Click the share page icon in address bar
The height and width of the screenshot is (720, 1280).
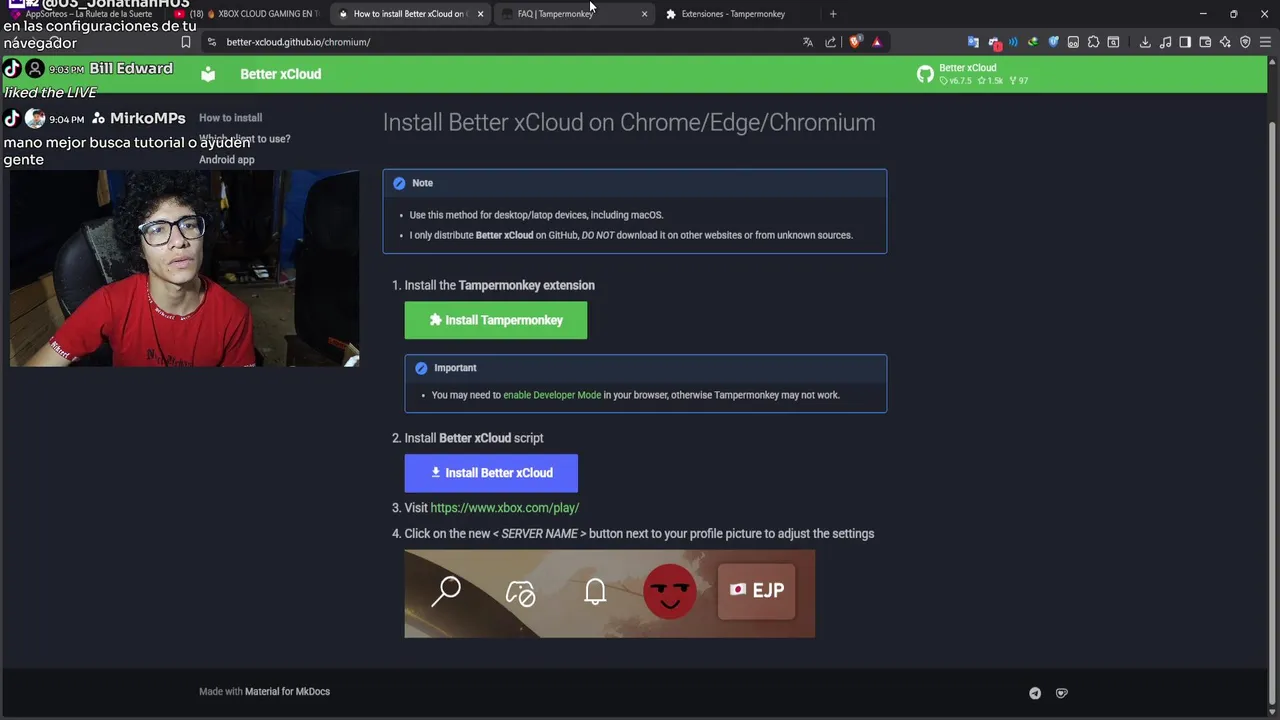(831, 42)
